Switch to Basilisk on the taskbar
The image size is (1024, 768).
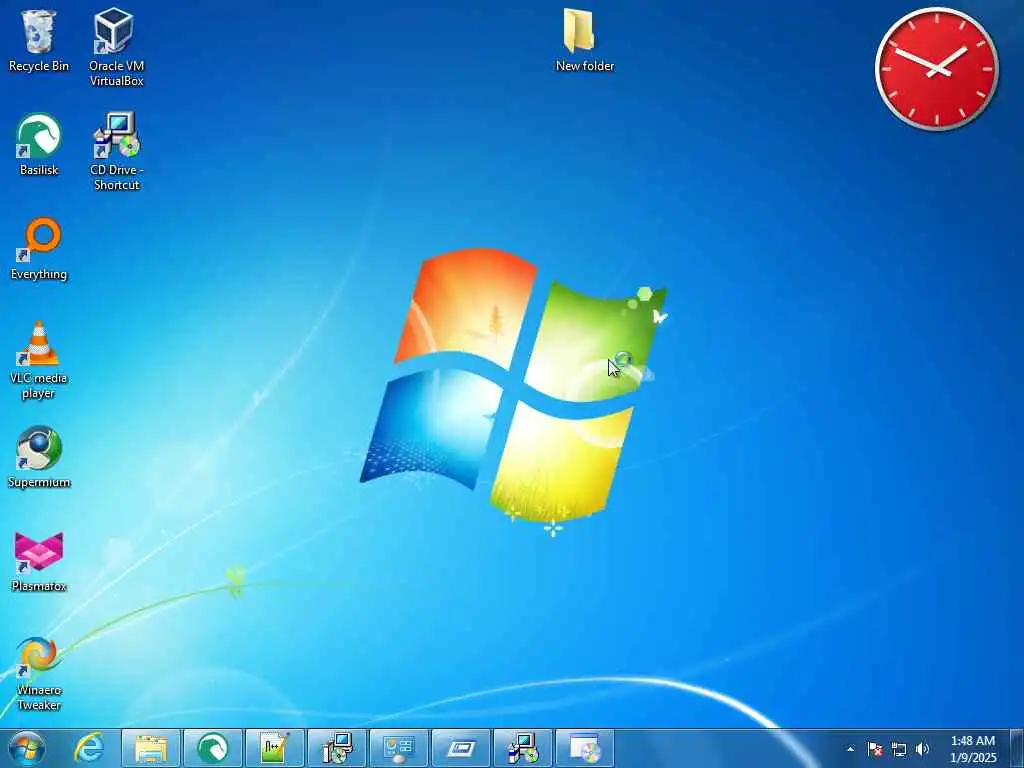pos(213,748)
